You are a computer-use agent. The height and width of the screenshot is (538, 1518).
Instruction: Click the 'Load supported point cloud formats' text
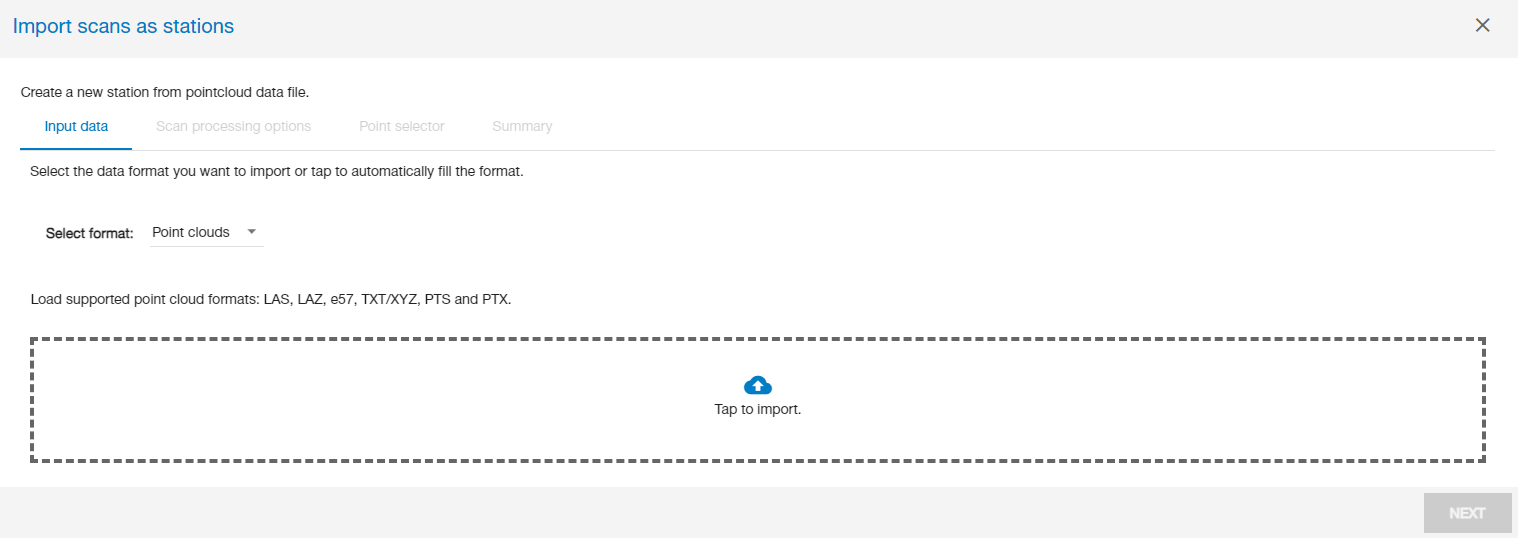pyautogui.click(x=146, y=299)
